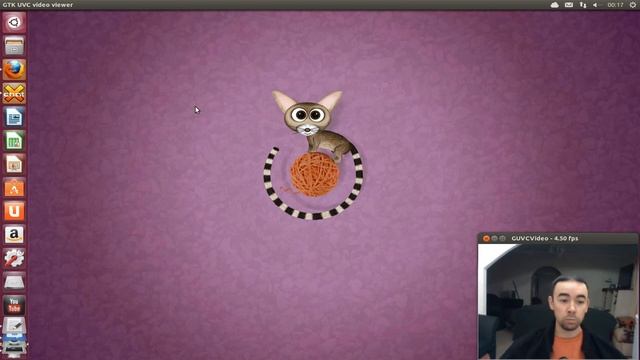
Task: Launch LibreOffice Impress presentation
Action: pyautogui.click(x=14, y=164)
